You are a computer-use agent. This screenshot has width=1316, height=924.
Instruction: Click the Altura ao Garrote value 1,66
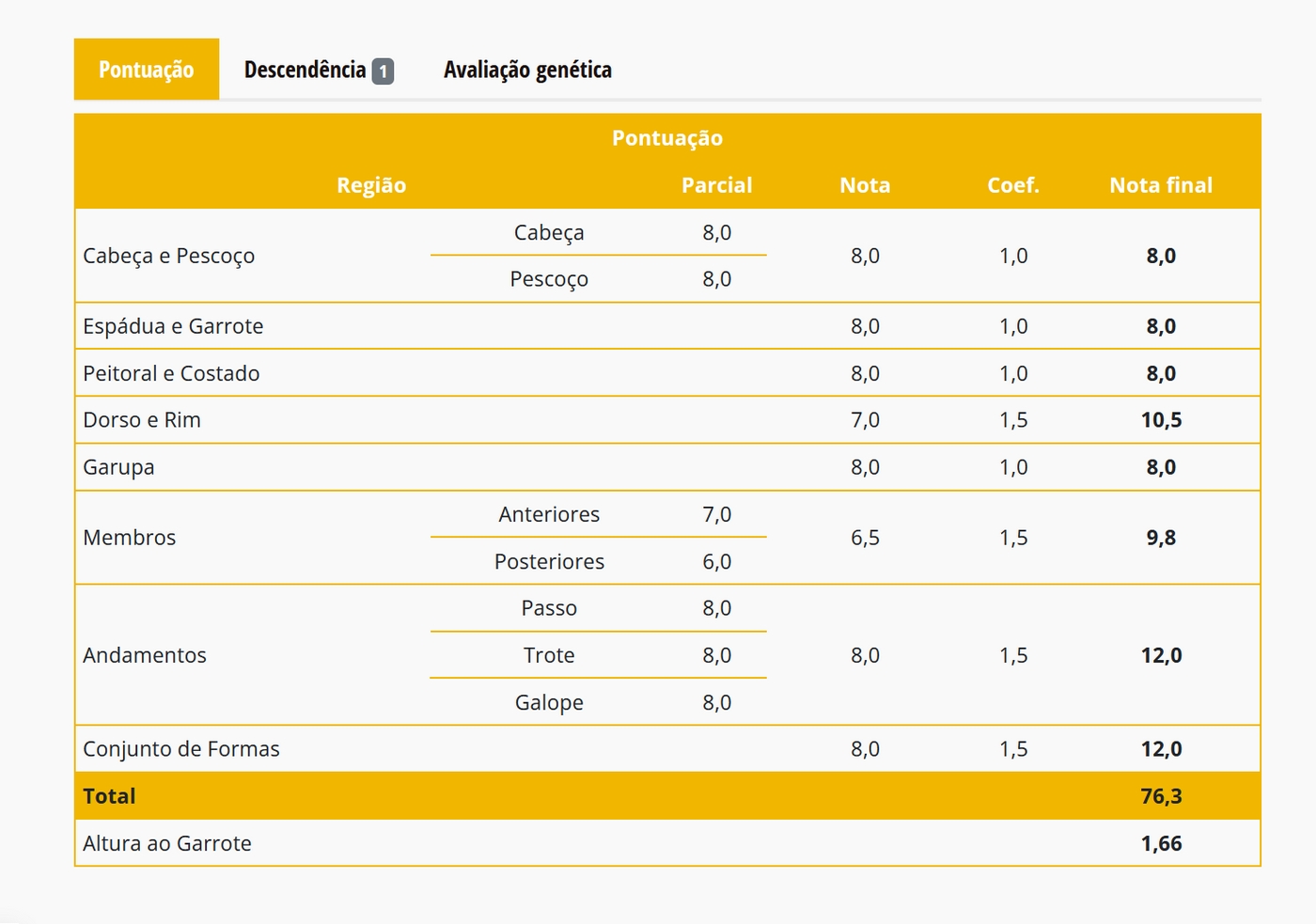(1161, 843)
